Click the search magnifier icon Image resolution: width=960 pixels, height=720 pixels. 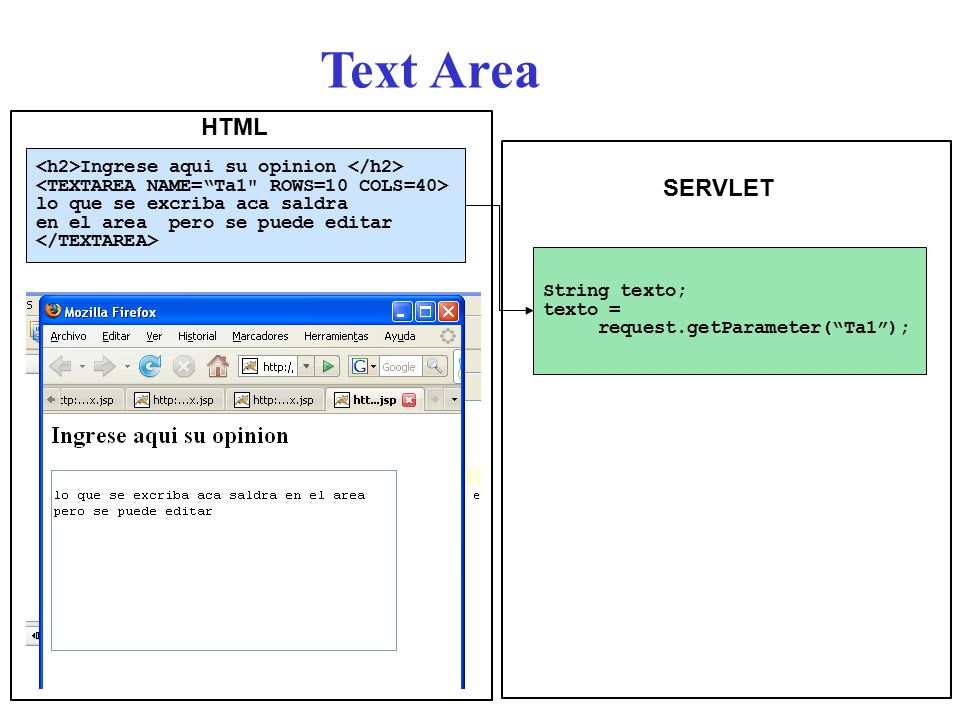(435, 366)
